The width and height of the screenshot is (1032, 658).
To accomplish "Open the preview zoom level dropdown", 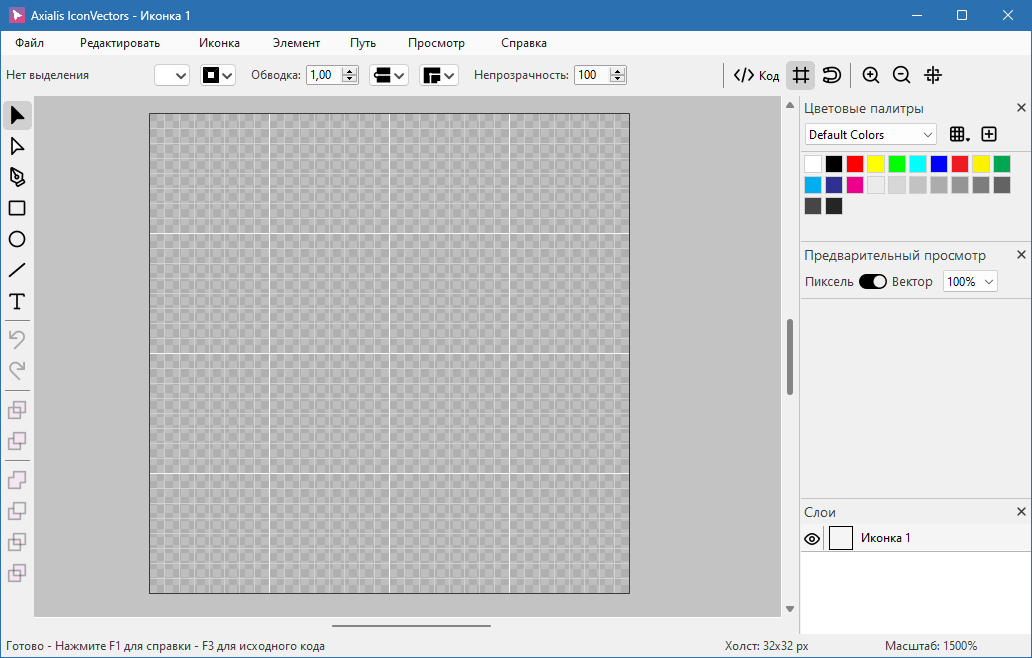I will (969, 281).
